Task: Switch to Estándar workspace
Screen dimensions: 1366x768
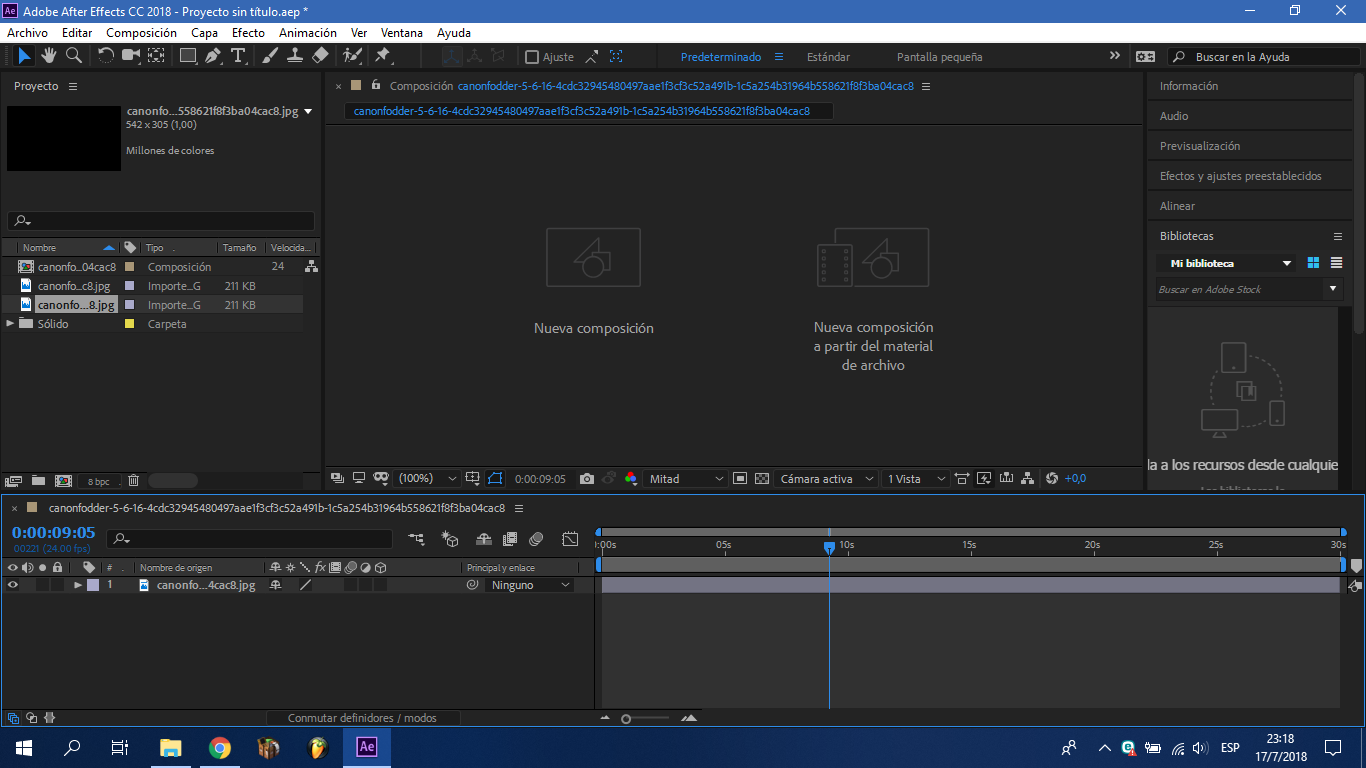Action: tap(828, 57)
